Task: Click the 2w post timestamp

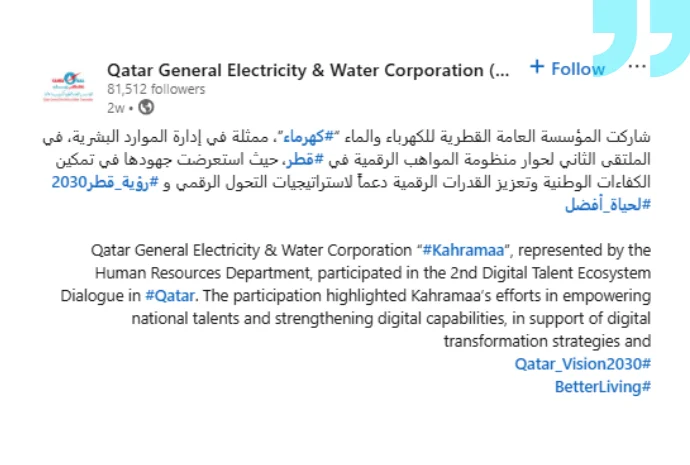Action: [x=115, y=107]
